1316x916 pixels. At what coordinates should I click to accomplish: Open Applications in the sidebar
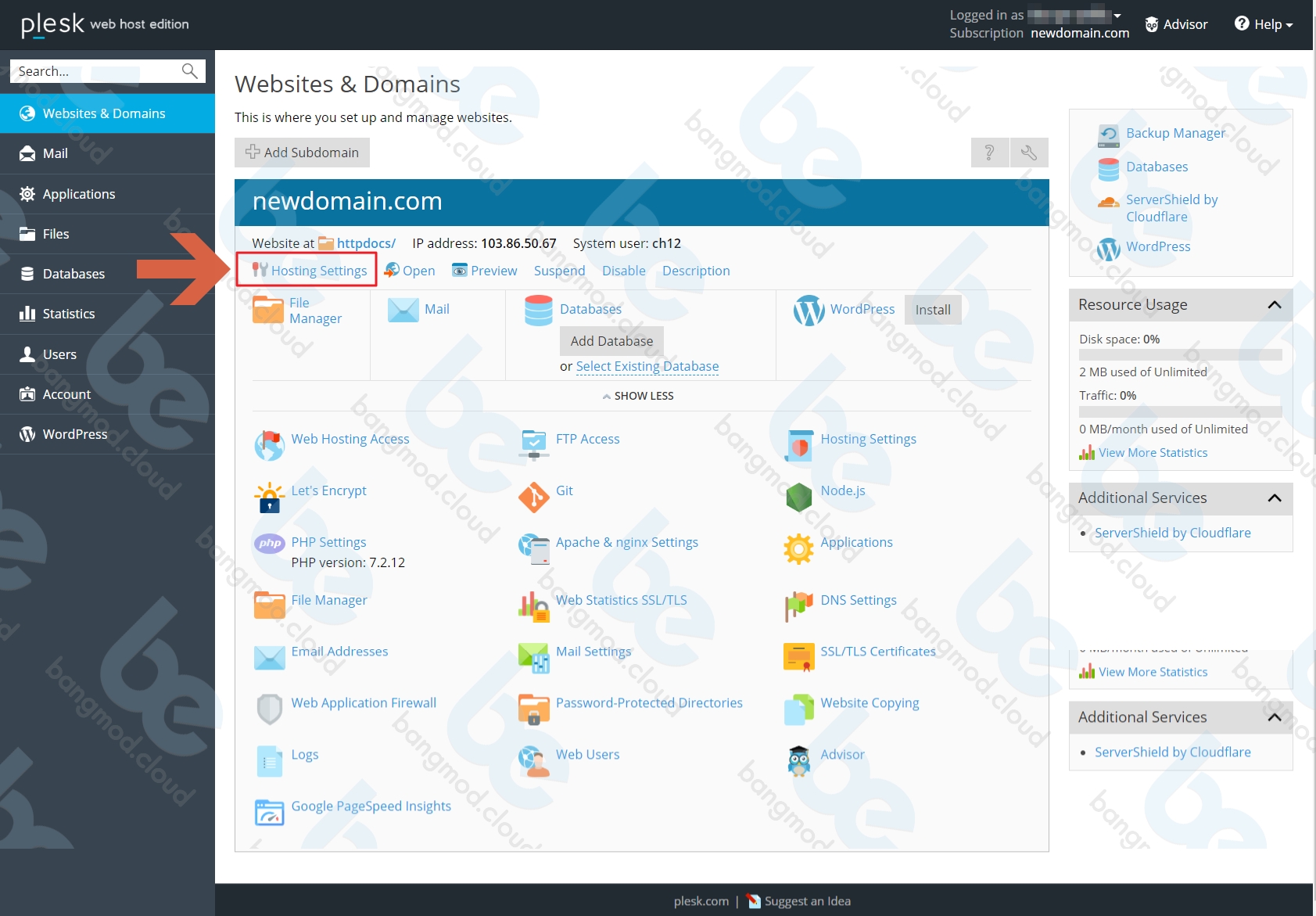click(x=108, y=194)
